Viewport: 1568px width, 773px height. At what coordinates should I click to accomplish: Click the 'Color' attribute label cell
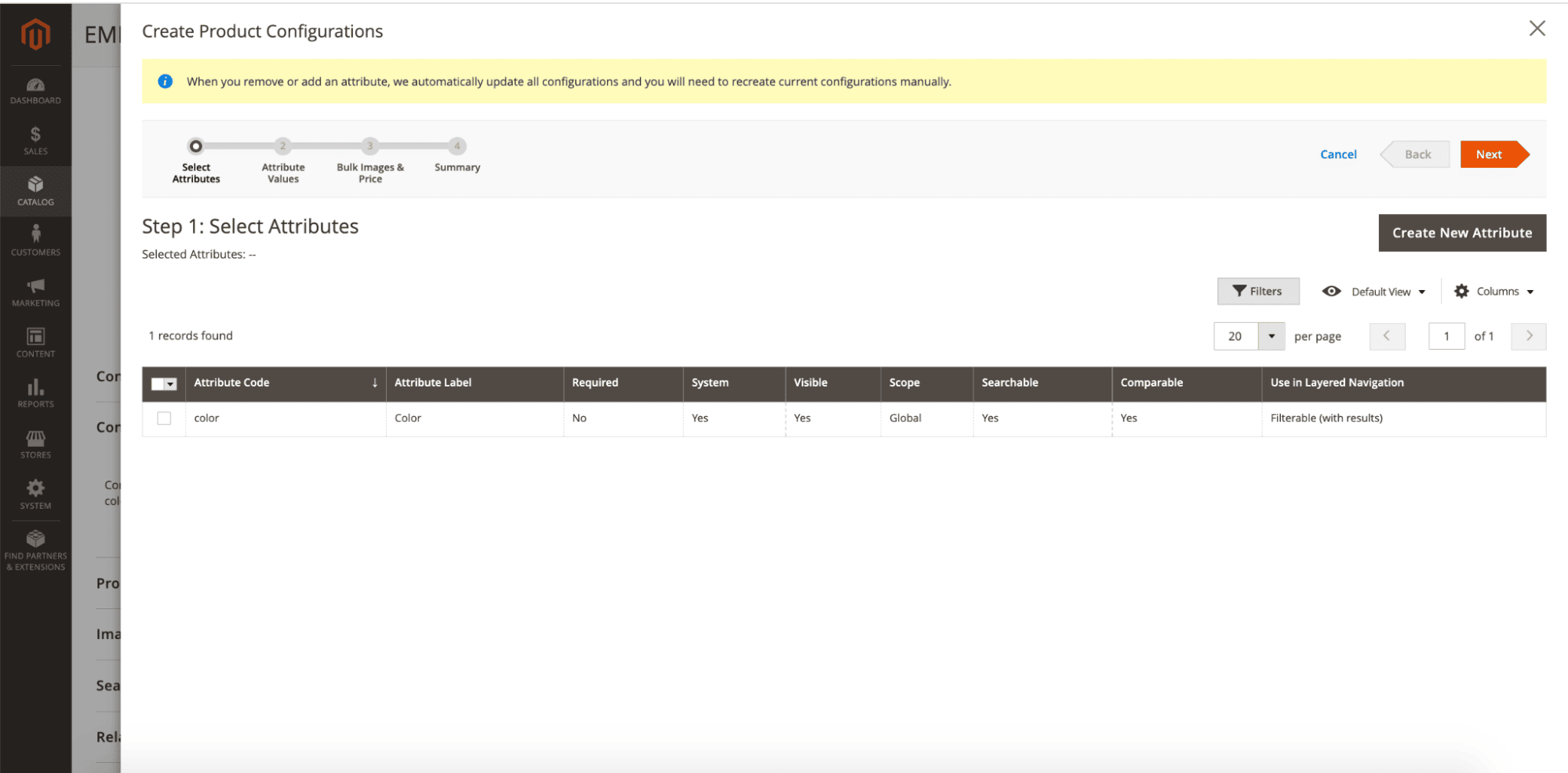(x=475, y=419)
